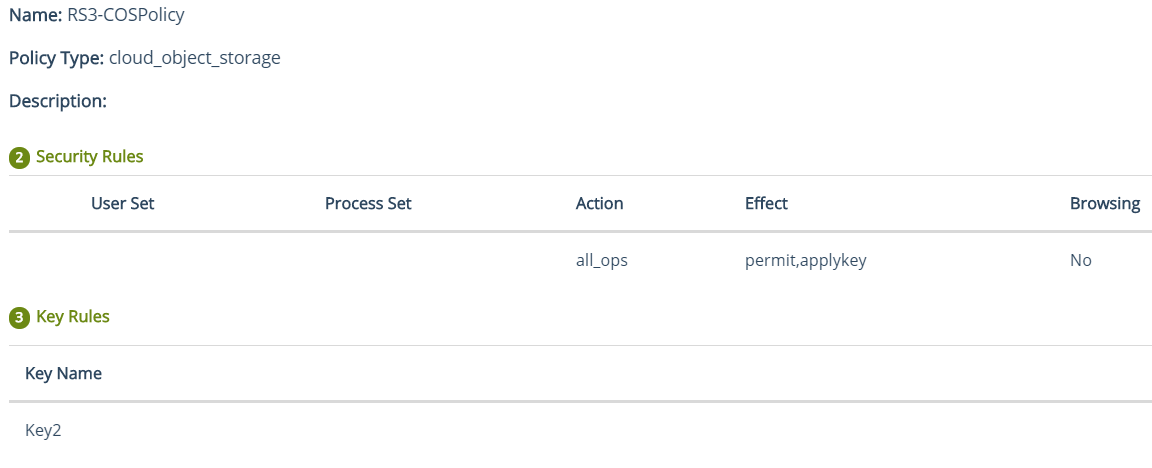Select the Key2 key rule row
This screenshot has height=468, width=1152.
coord(43,431)
